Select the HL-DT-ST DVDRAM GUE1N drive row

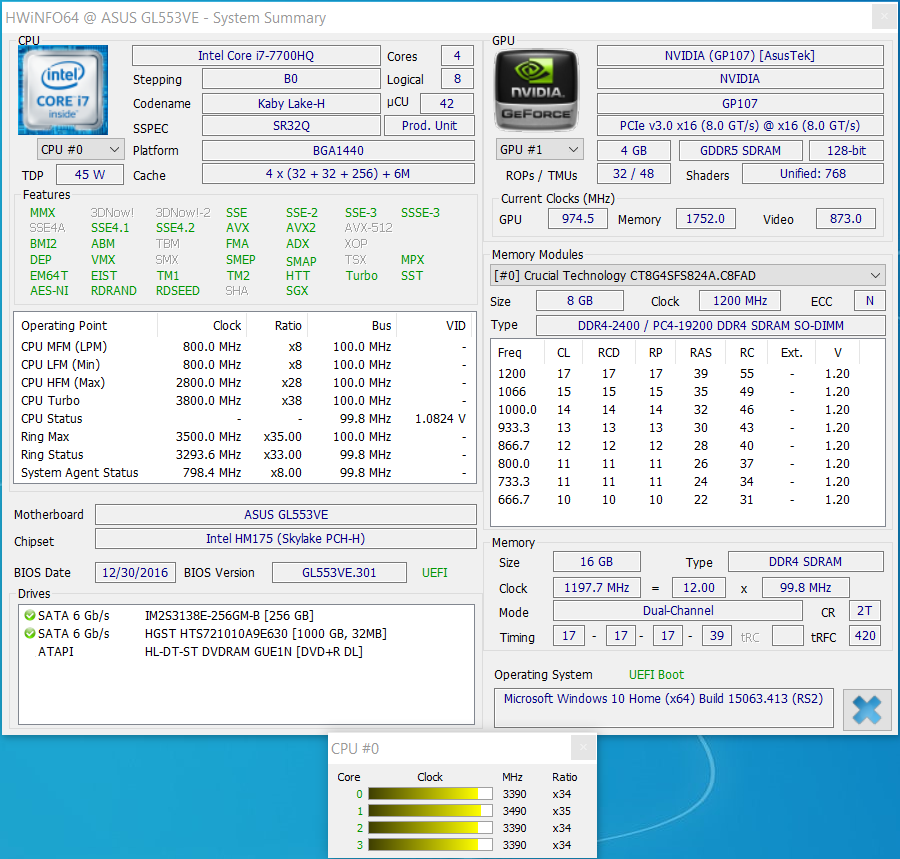click(x=246, y=652)
